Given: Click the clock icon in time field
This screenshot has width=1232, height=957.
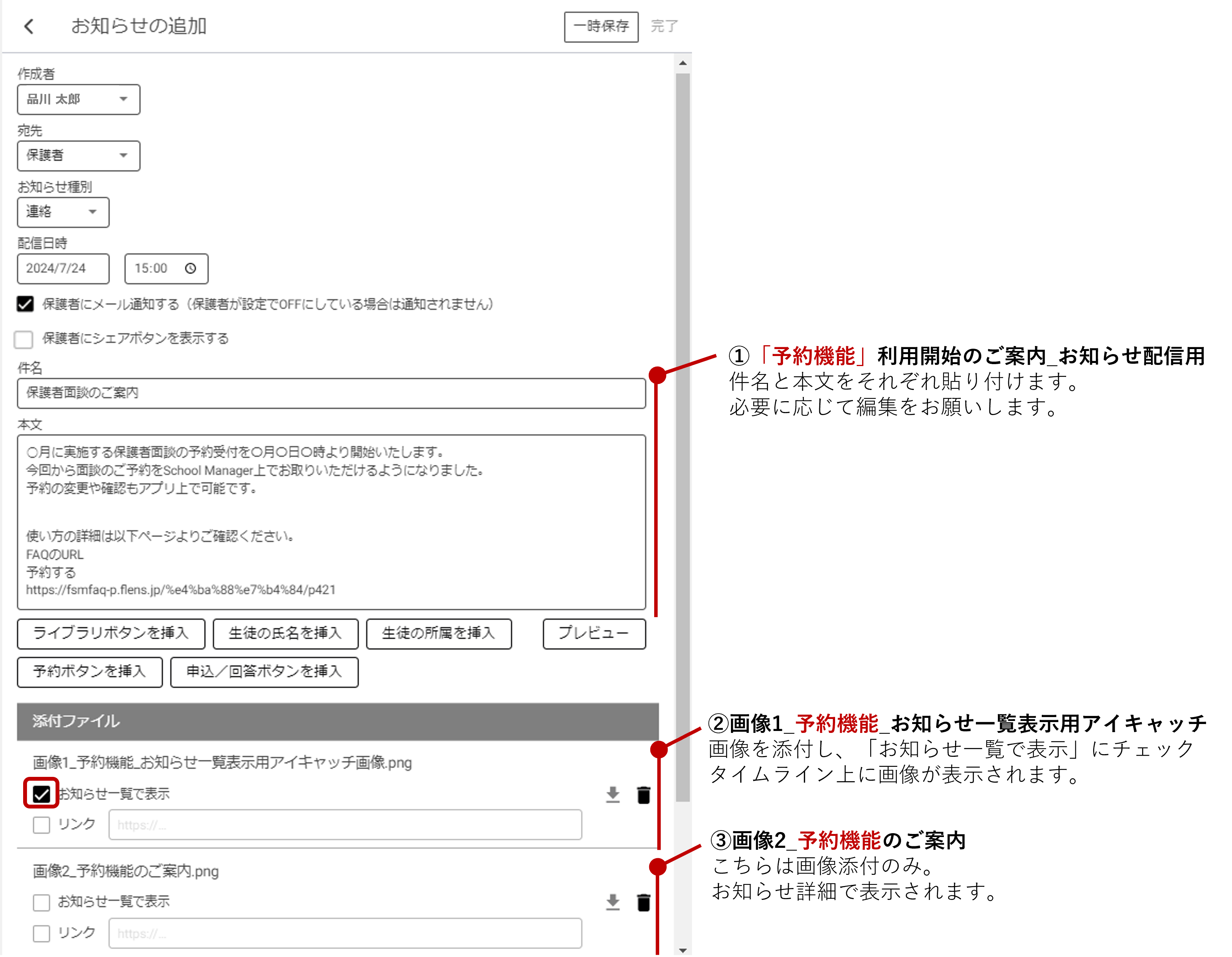Looking at the screenshot, I should pos(191,268).
